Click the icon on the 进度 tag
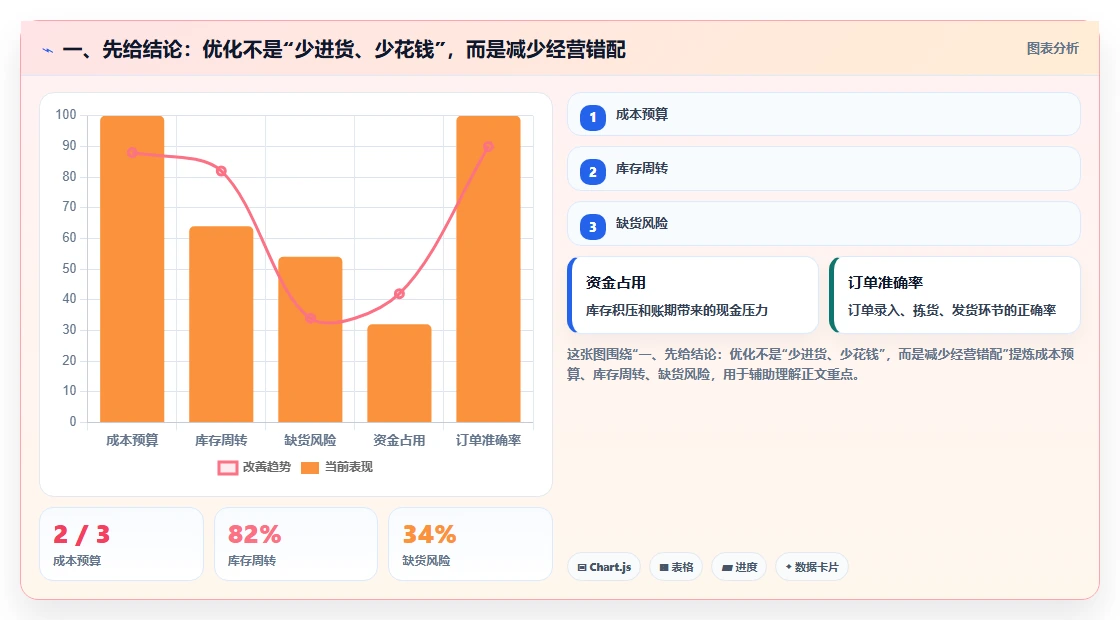The image size is (1120, 620). coord(726,568)
